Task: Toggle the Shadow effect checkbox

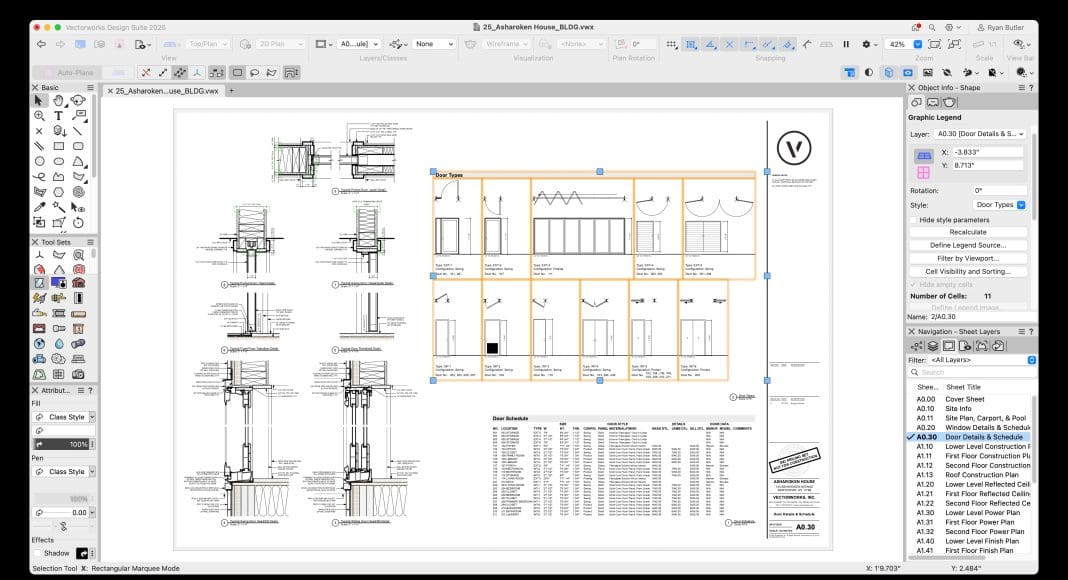Action: [38, 553]
